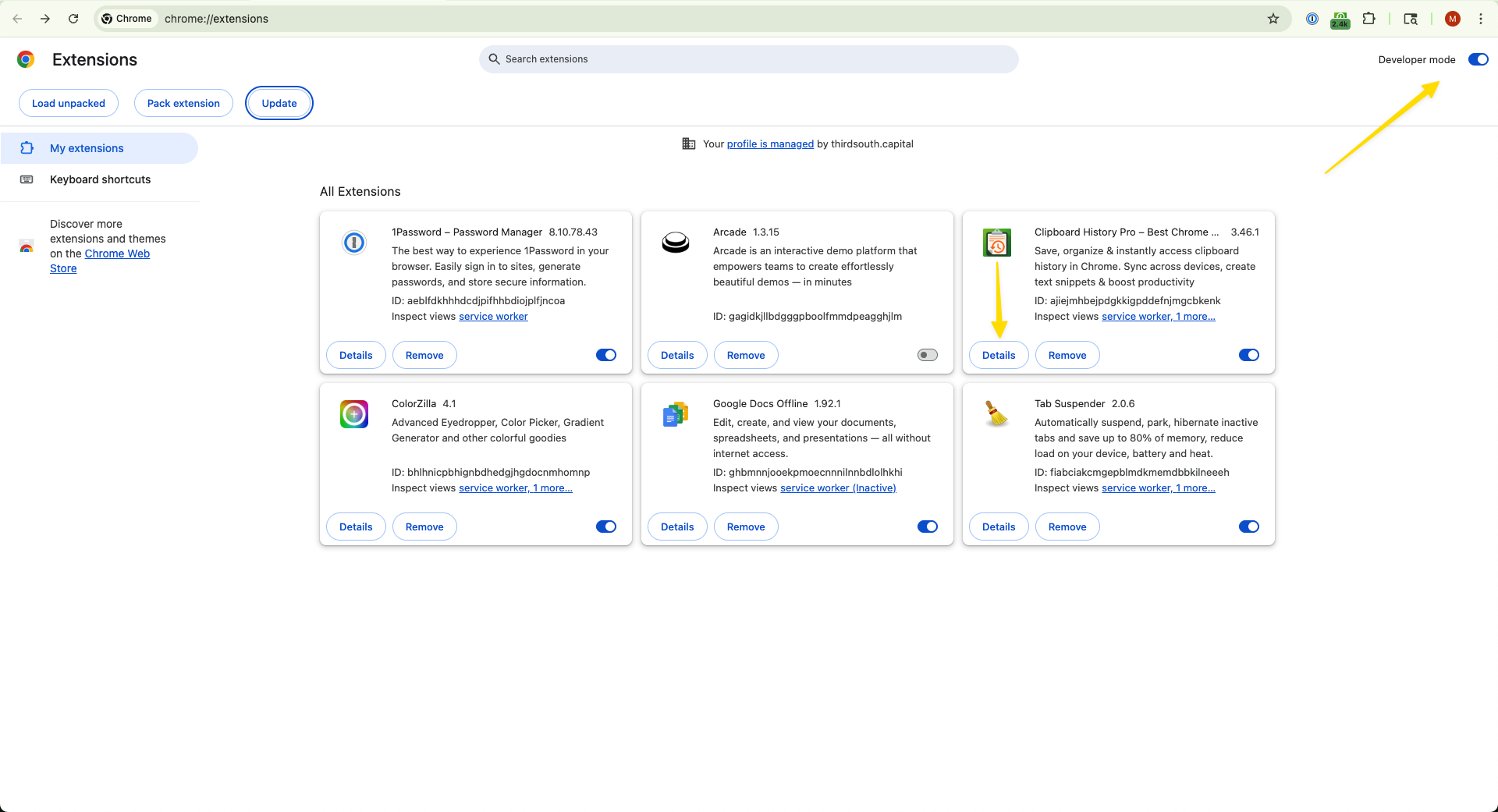
Task: Remove the Tab Suspender extension
Action: pyautogui.click(x=1067, y=527)
